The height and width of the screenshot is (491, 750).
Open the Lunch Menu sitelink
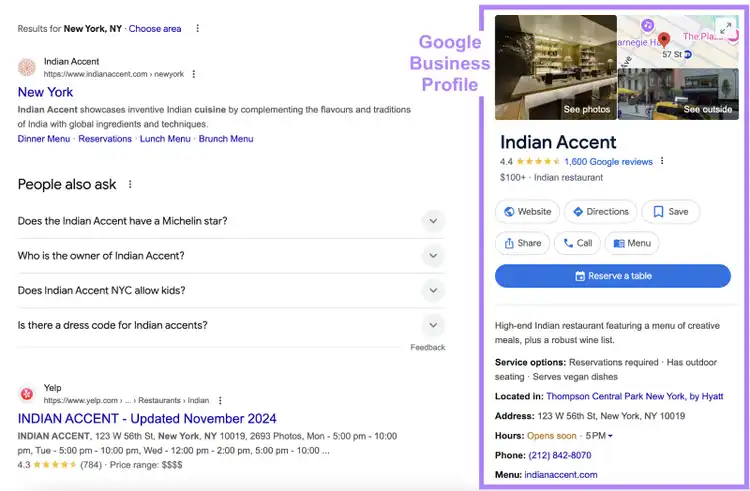pos(165,139)
